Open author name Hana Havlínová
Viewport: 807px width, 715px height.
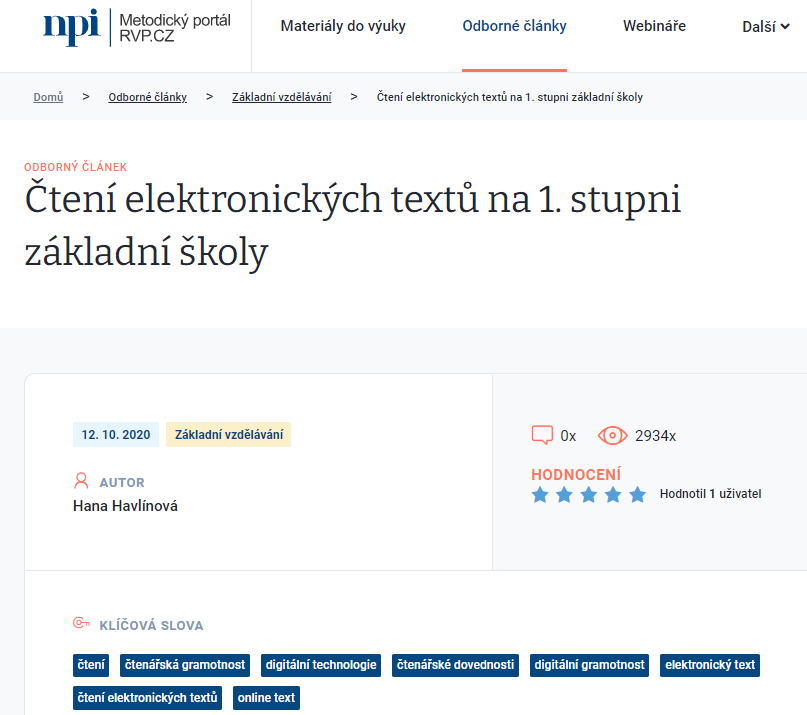pyautogui.click(x=125, y=506)
